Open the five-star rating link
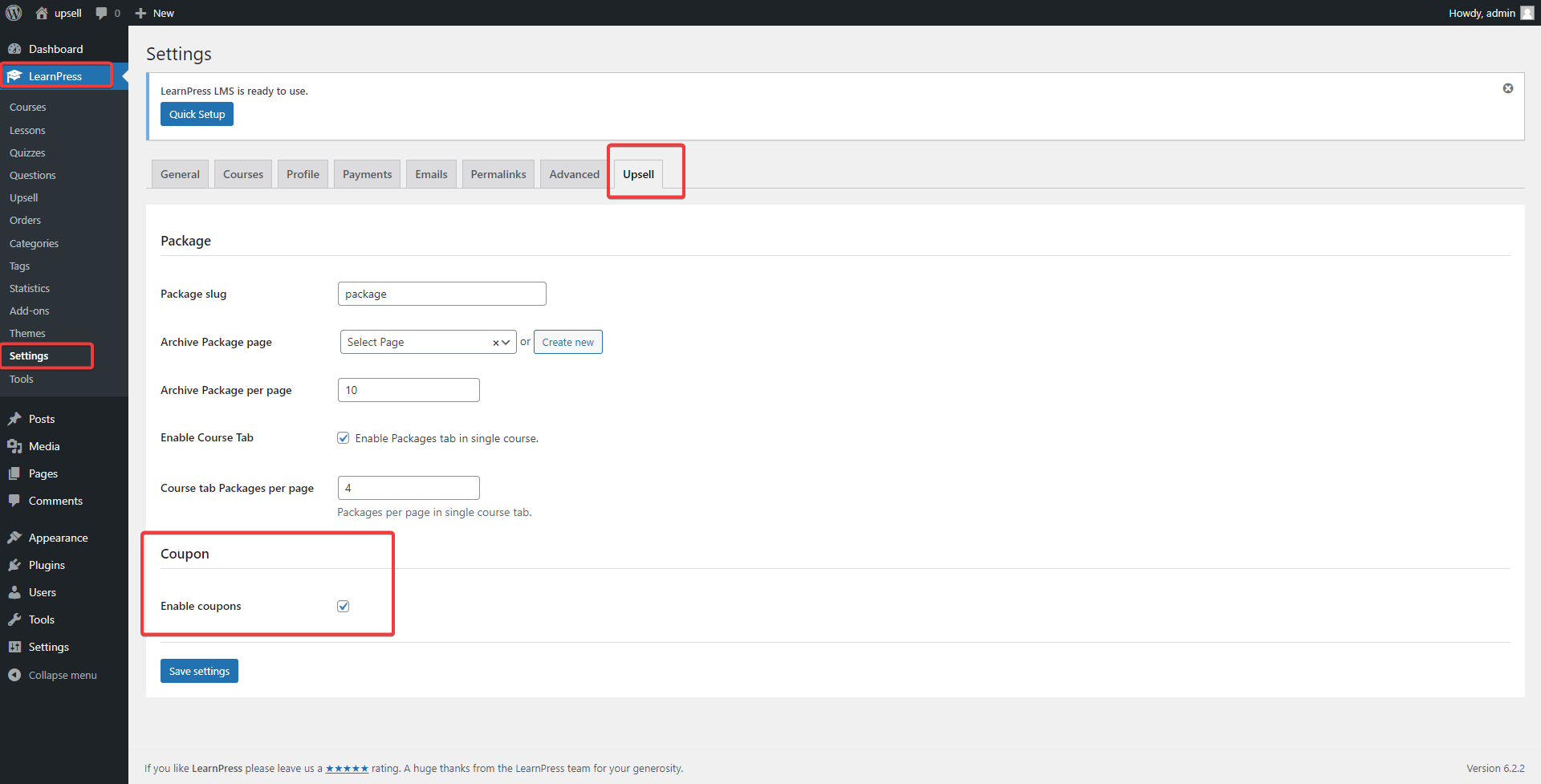This screenshot has width=1541, height=784. (x=347, y=769)
